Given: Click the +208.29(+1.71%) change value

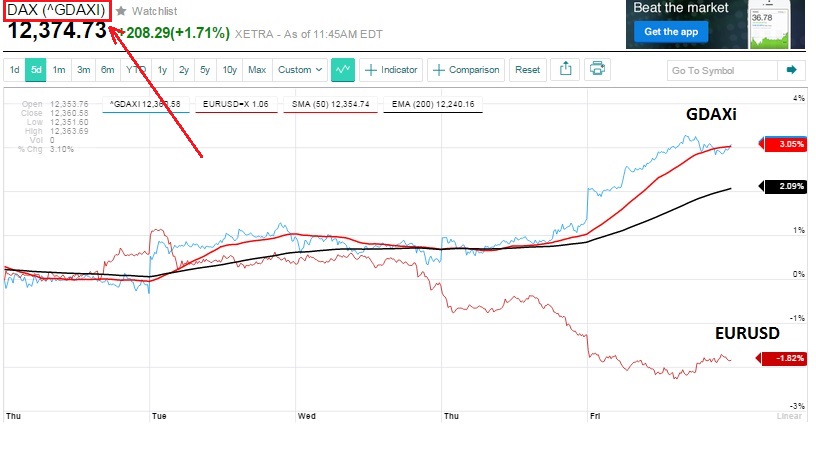Looking at the screenshot, I should click(173, 33).
